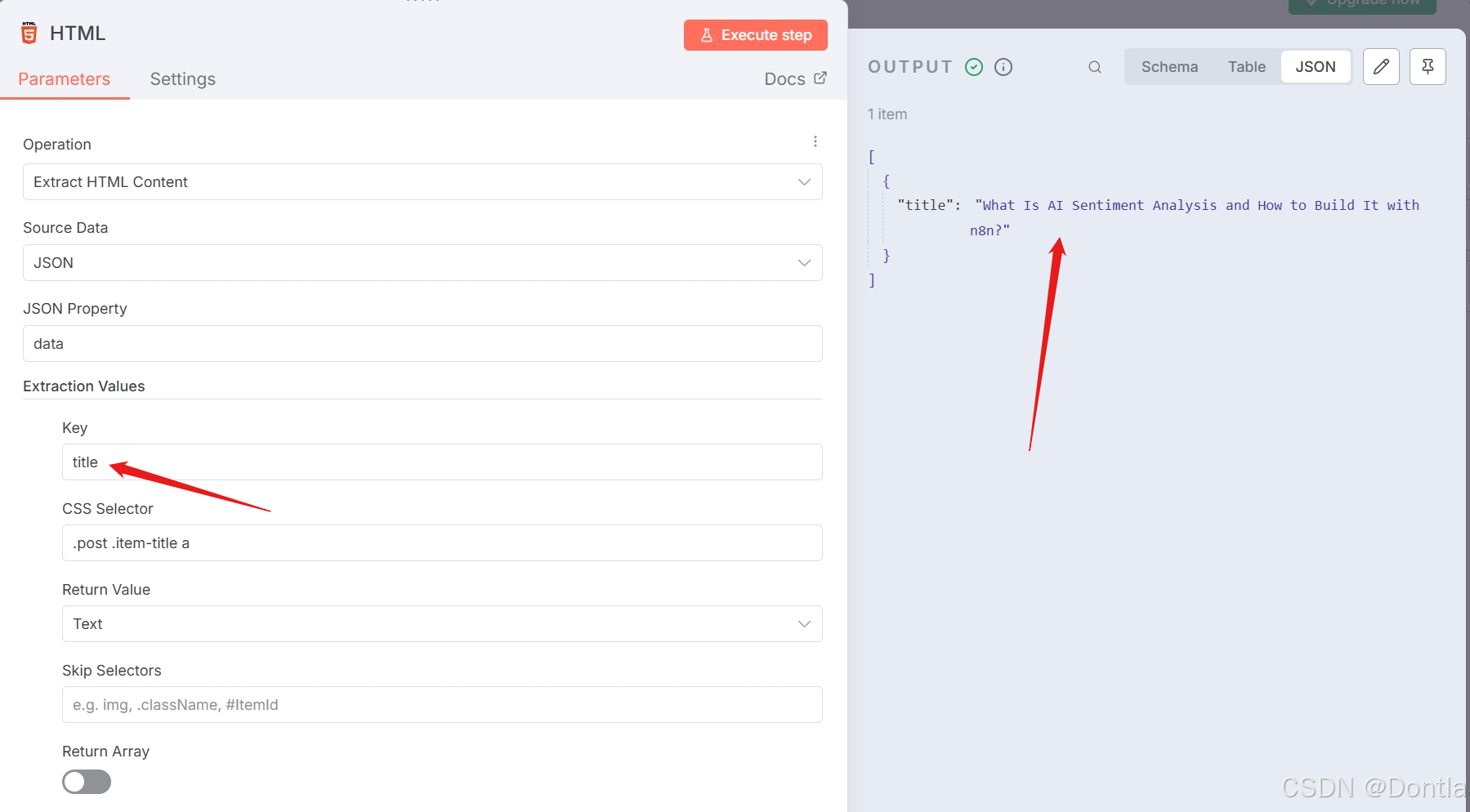Click the JSON Property field containing data
This screenshot has height=812, width=1470.
pos(422,344)
